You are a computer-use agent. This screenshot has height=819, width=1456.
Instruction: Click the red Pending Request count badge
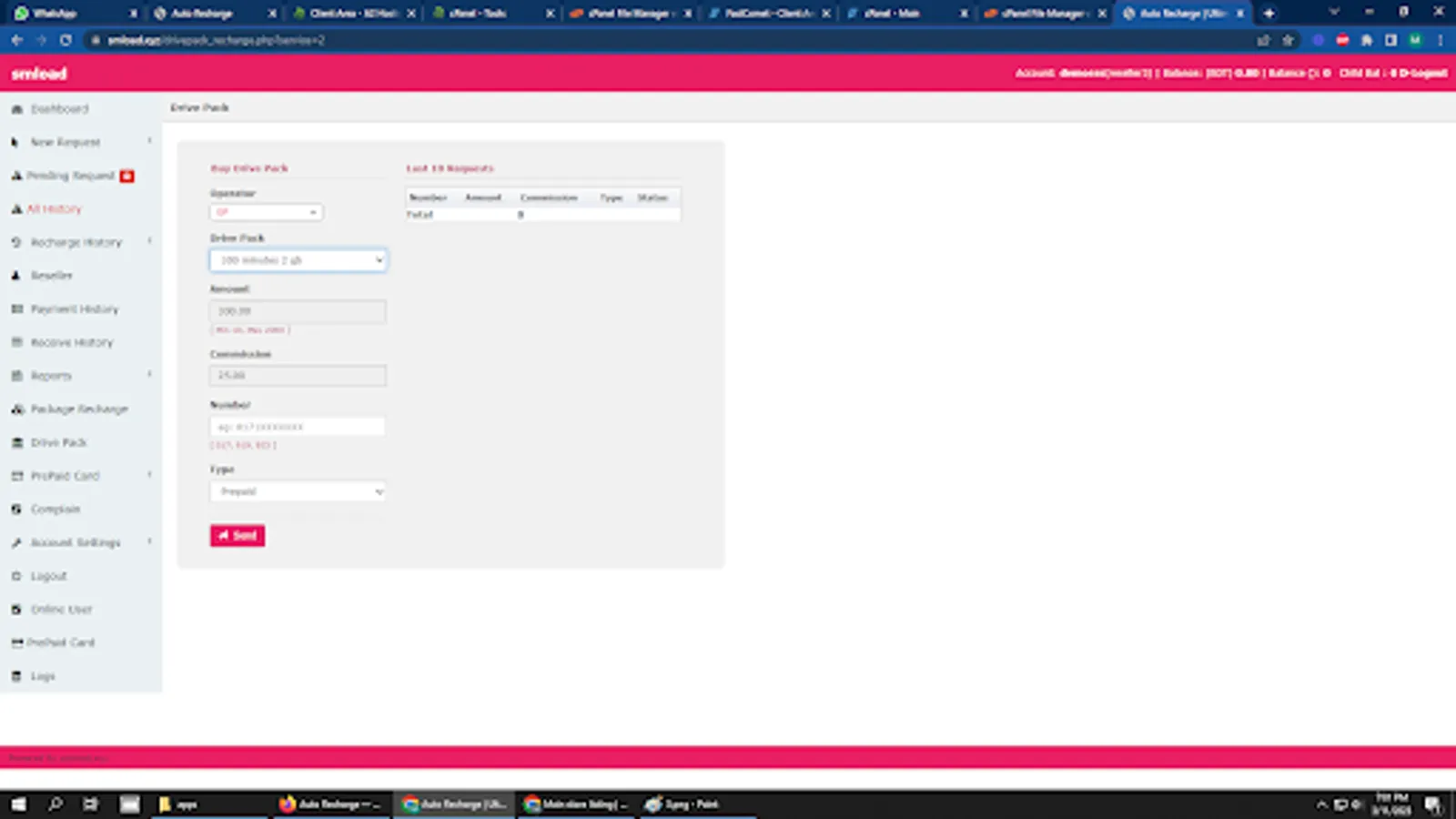coord(127,176)
